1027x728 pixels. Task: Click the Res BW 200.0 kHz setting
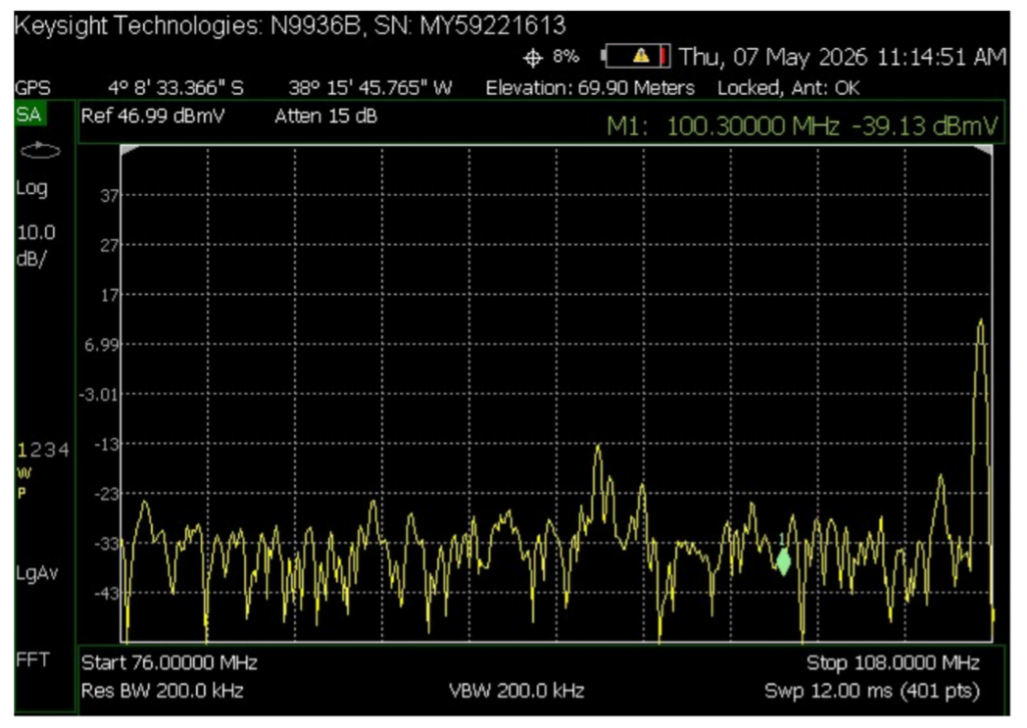pos(162,691)
